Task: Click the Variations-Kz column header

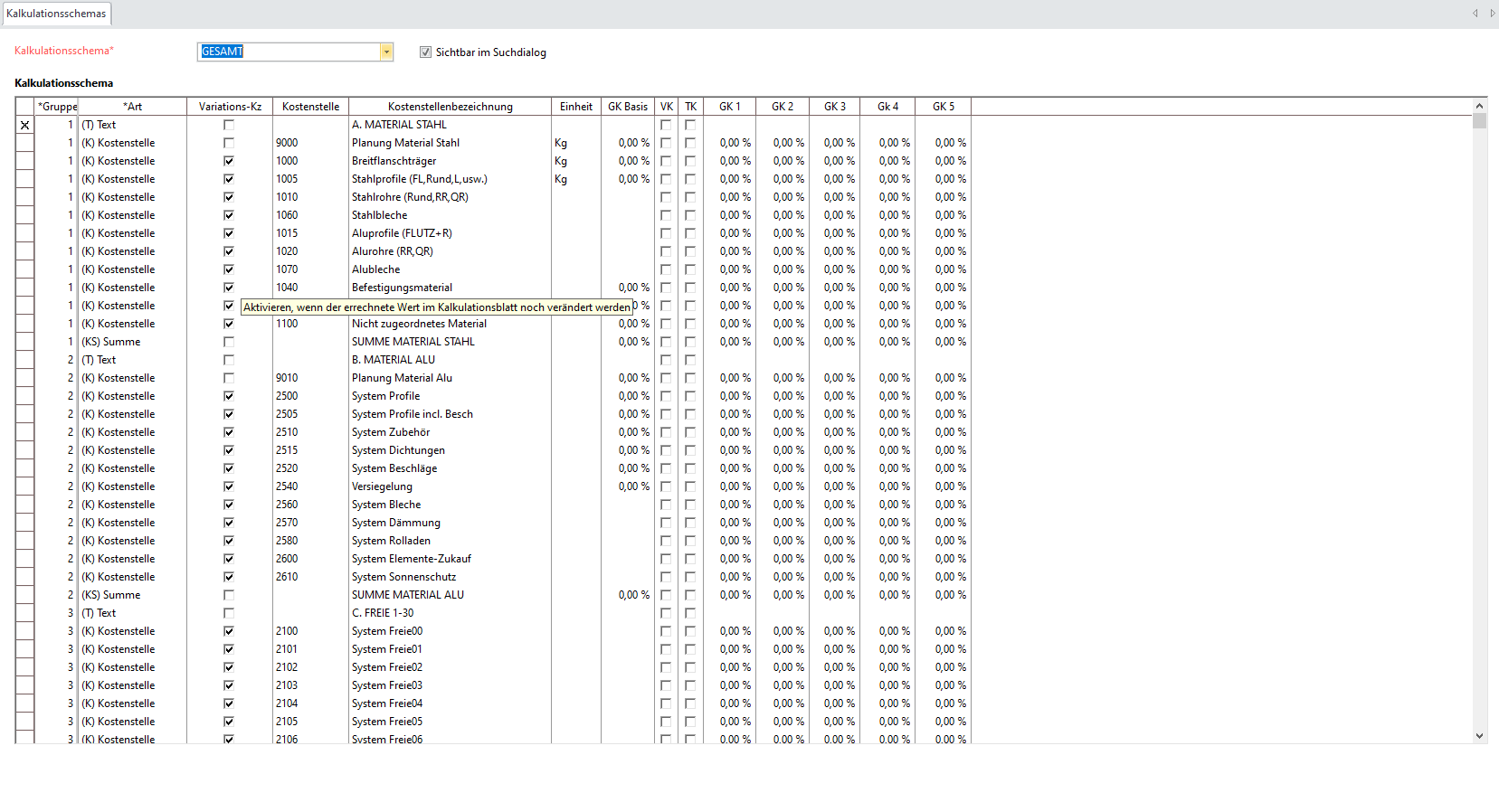Action: click(230, 107)
